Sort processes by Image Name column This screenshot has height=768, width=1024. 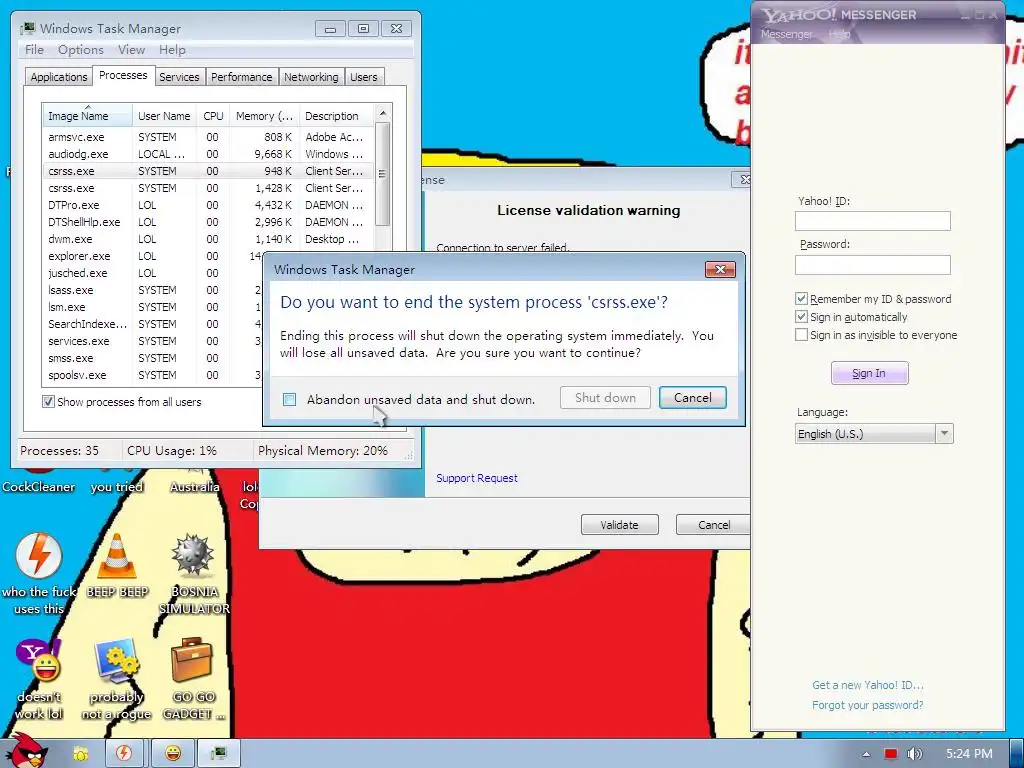[x=88, y=116]
